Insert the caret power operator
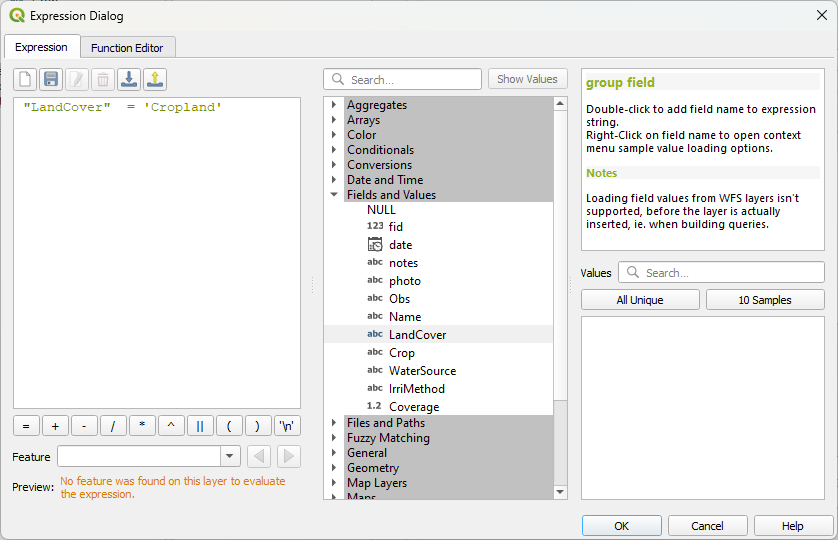 click(171, 426)
